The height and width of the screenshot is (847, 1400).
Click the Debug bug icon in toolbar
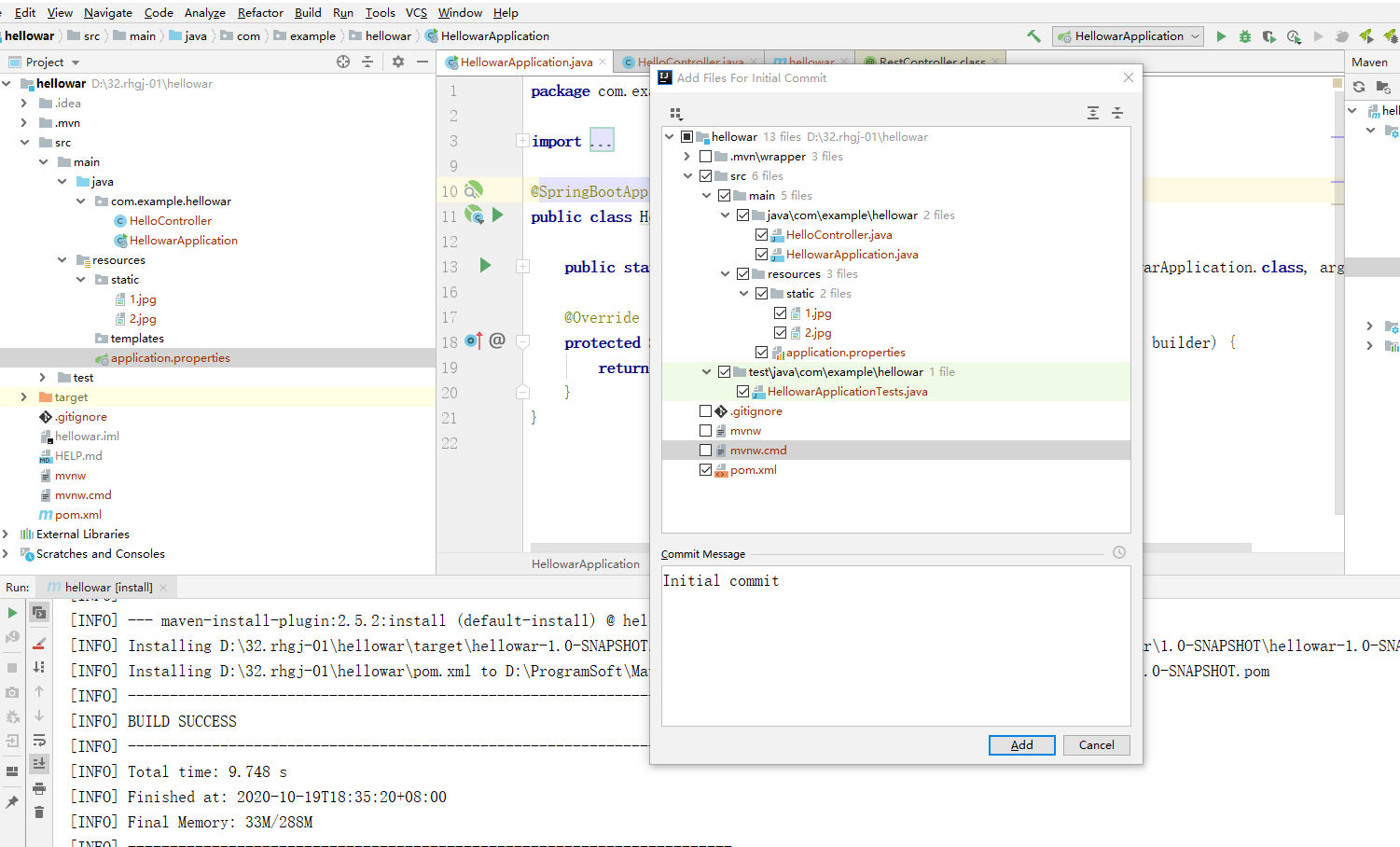tap(1245, 36)
